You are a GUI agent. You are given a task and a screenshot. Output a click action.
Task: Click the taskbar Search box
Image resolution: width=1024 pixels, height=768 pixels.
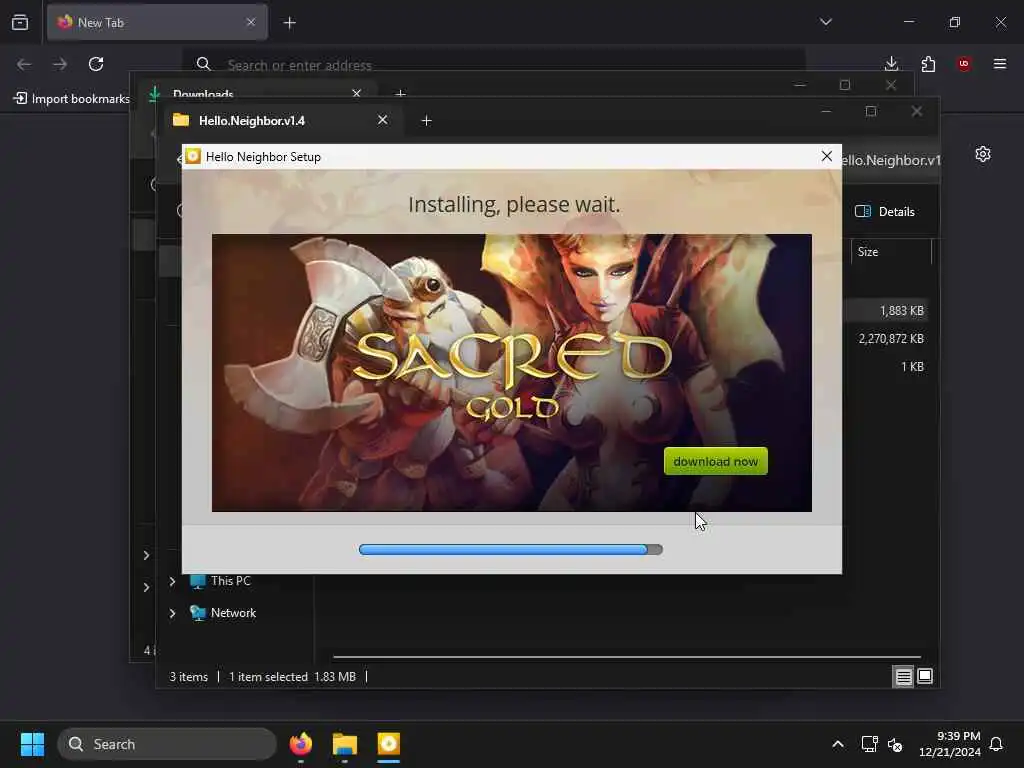pyautogui.click(x=167, y=744)
